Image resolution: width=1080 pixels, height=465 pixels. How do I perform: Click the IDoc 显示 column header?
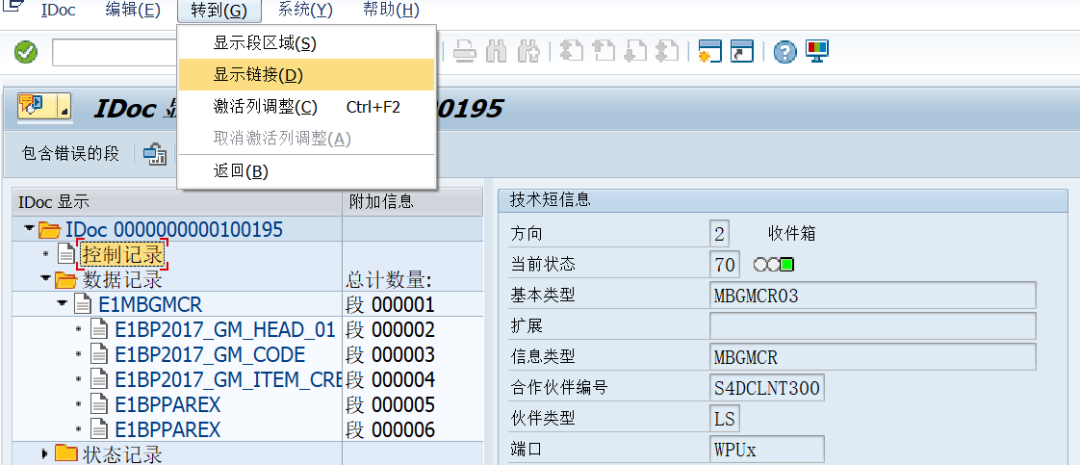pyautogui.click(x=178, y=202)
